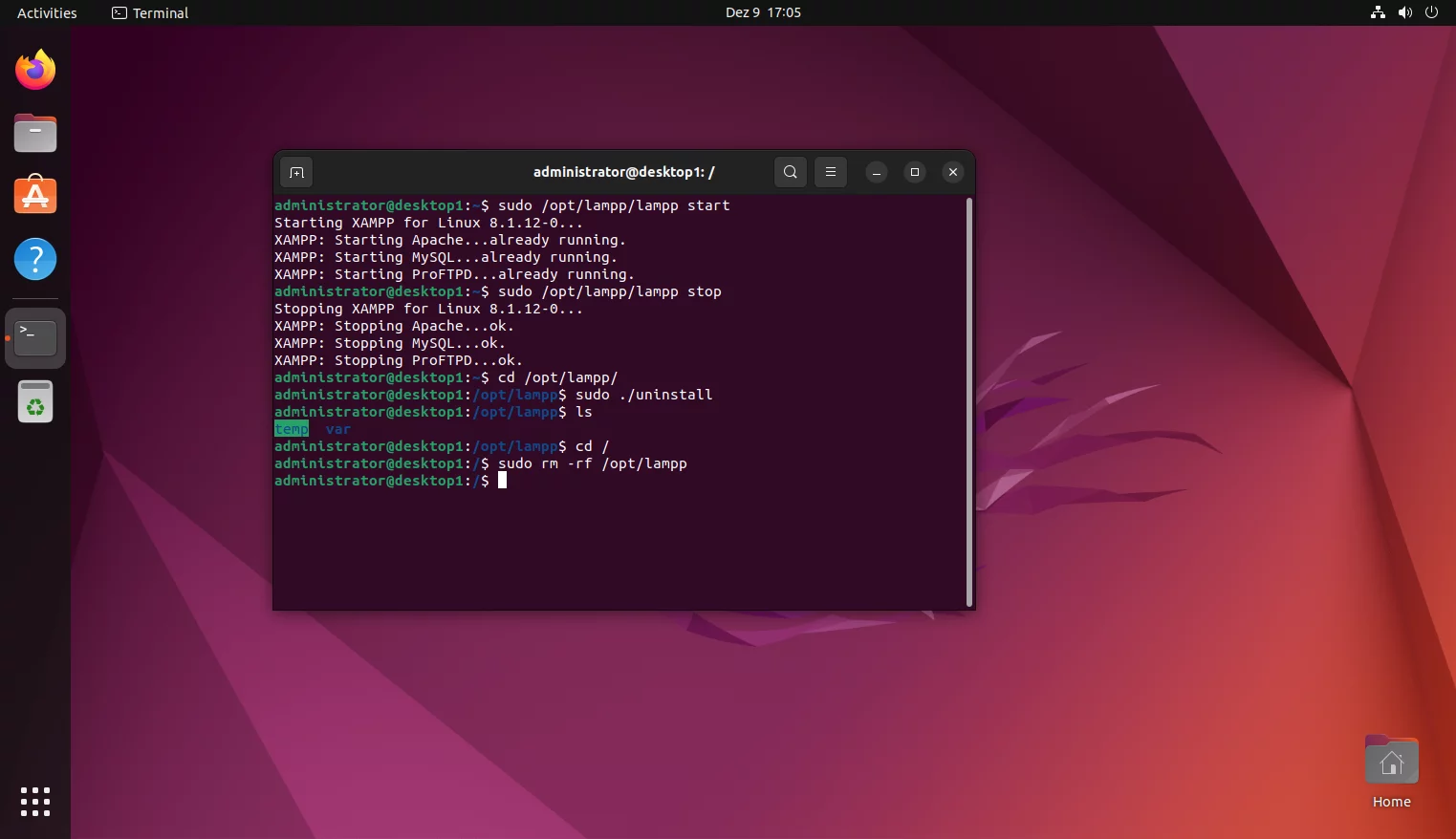Close the terminal window

[953, 172]
